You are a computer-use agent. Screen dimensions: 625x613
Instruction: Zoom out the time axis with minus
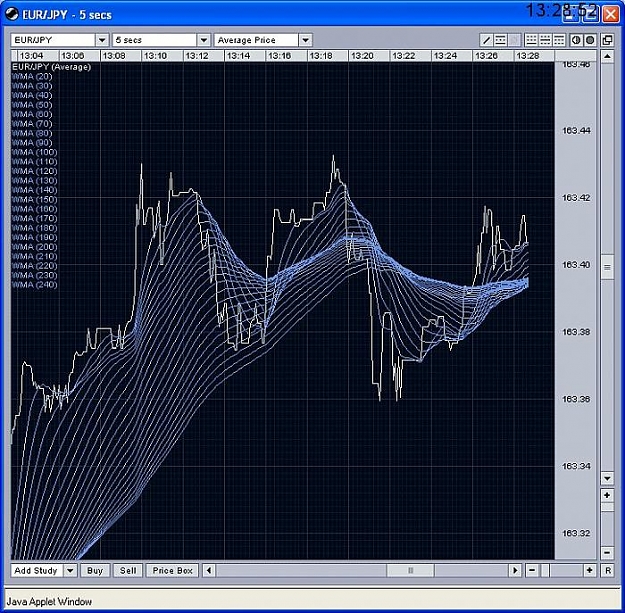coord(532,570)
